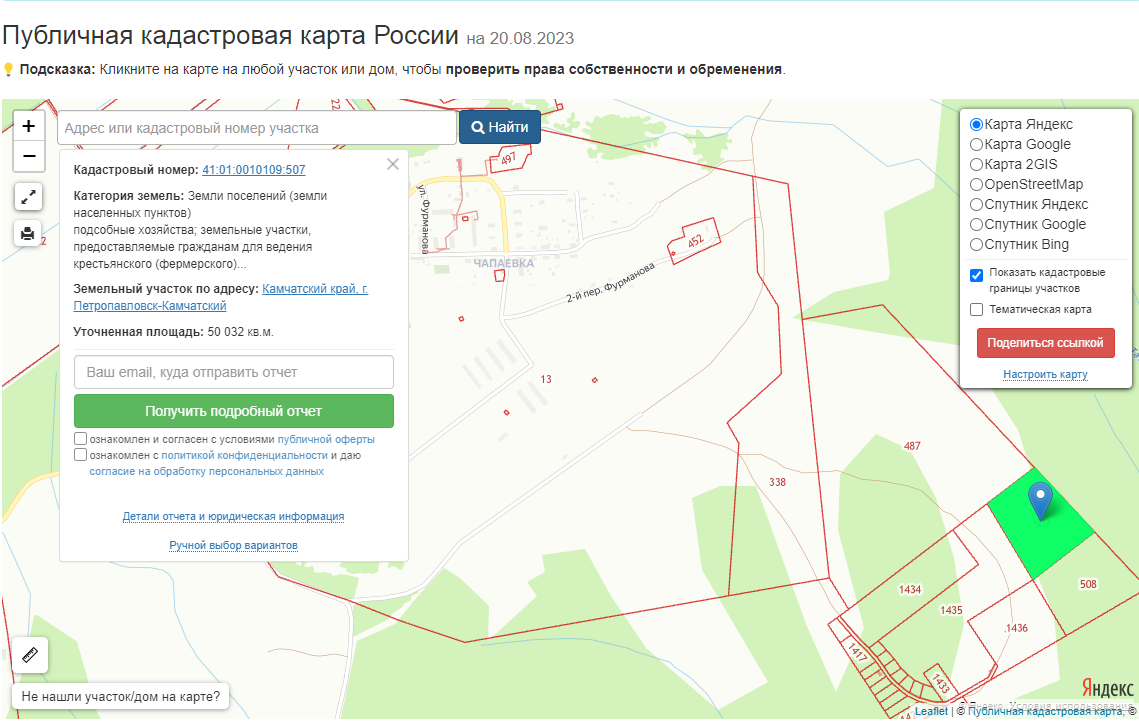
Task: Open публичной оферты link
Action: pyautogui.click(x=326, y=439)
